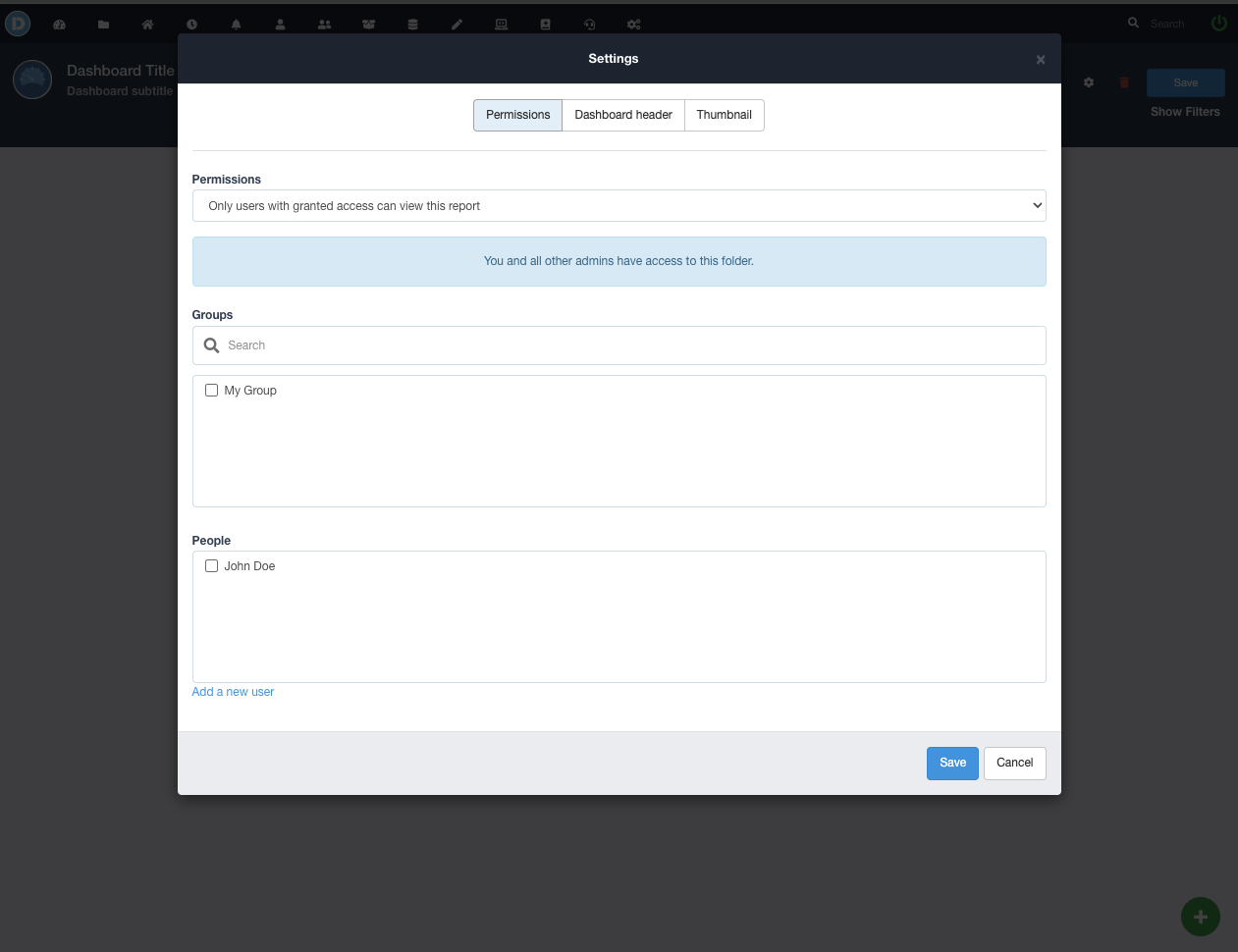Close the Settings dialog with X
The height and width of the screenshot is (952, 1238).
click(x=1040, y=60)
